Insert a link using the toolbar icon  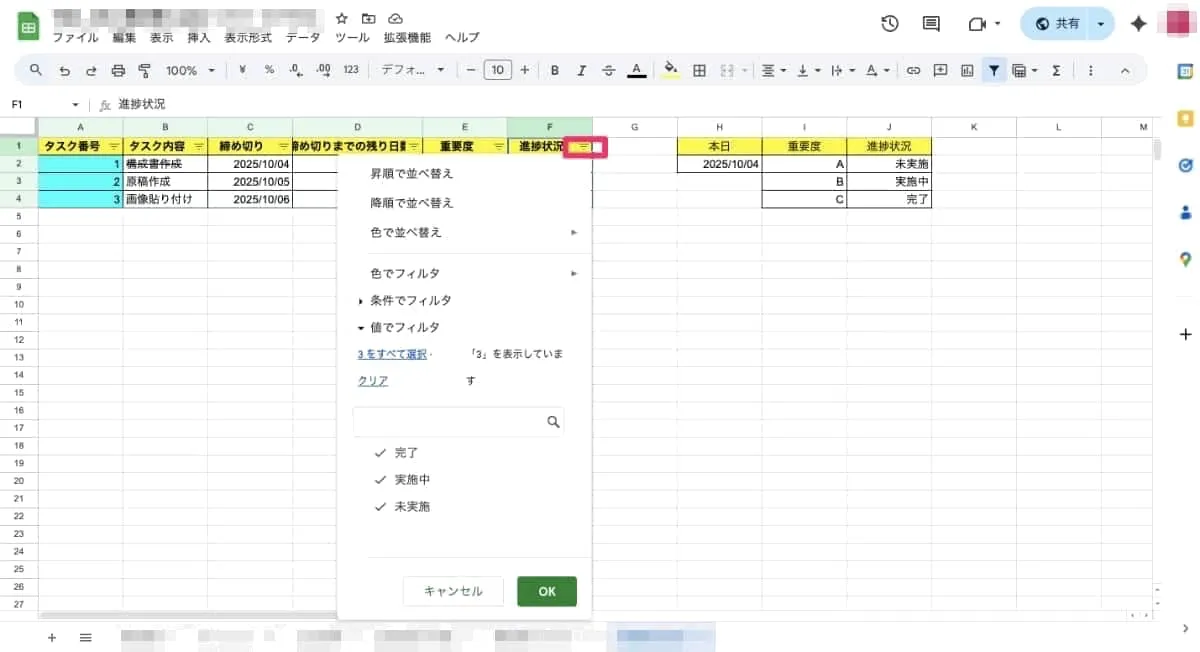click(x=913, y=70)
